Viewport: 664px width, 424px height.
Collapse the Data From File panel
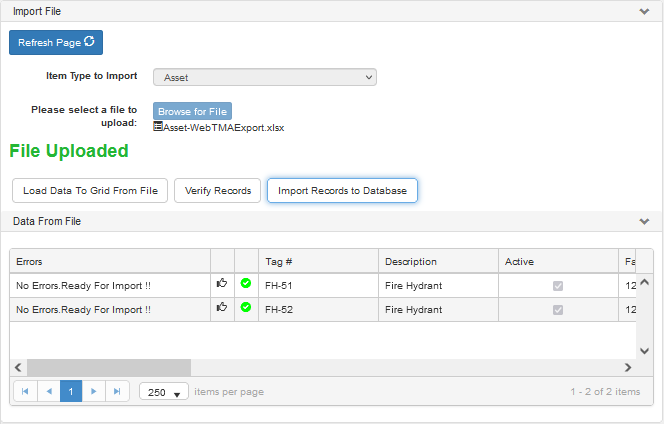644,221
